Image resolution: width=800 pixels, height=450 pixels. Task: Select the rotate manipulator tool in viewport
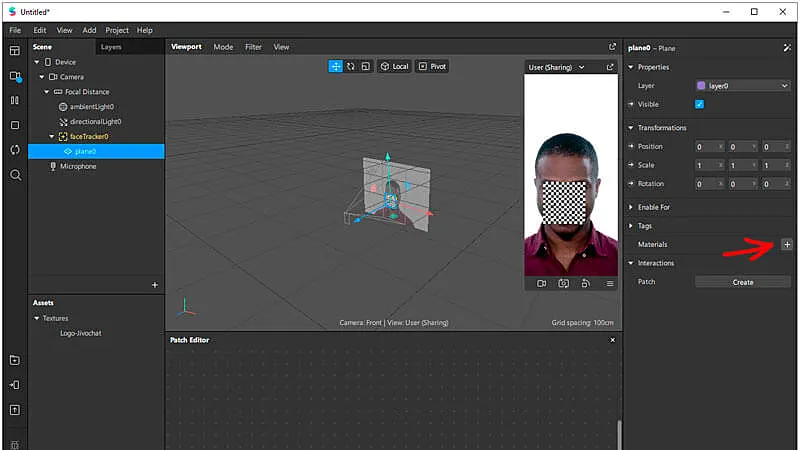point(351,66)
